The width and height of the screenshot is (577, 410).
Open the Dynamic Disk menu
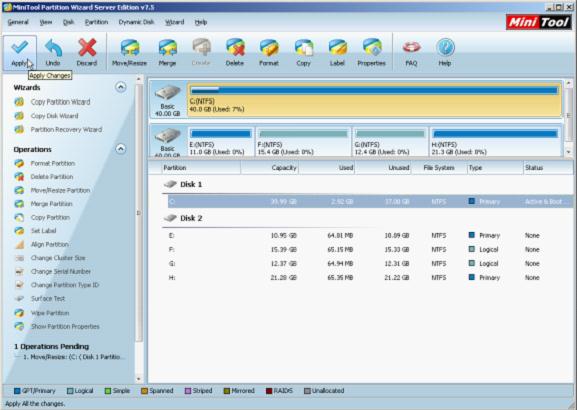click(x=136, y=22)
